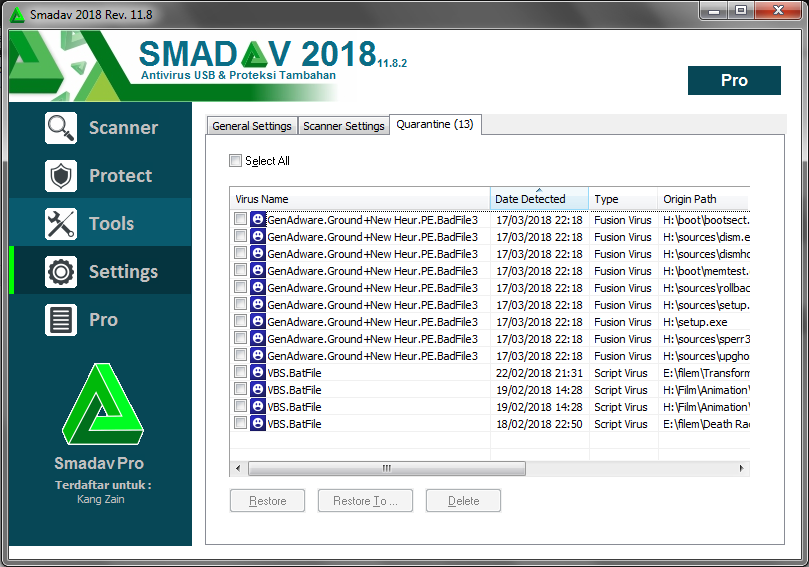The width and height of the screenshot is (809, 567).
Task: Sort by Type column header
Action: (x=623, y=199)
